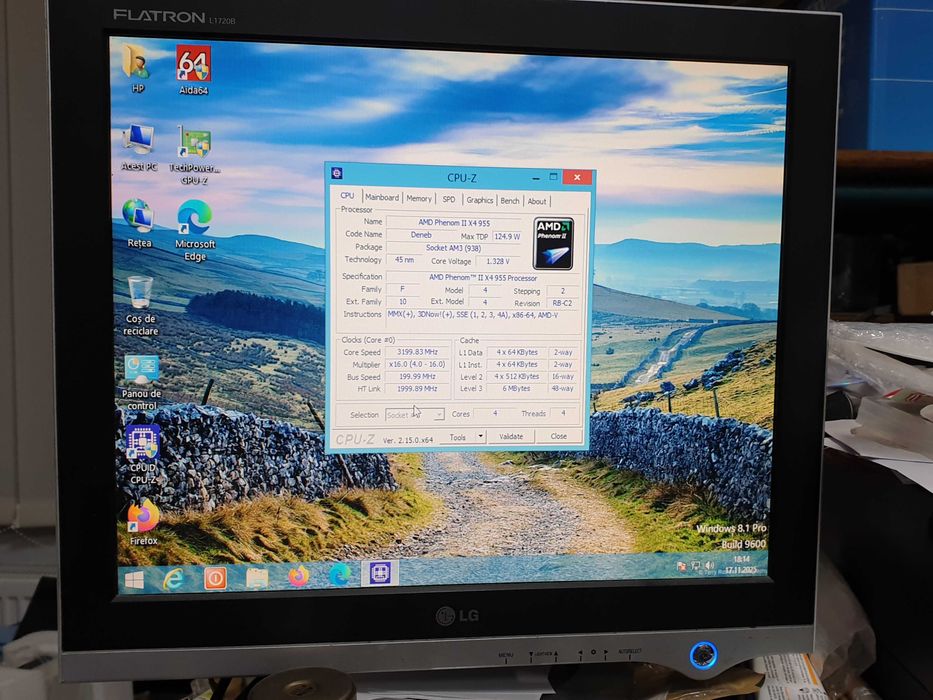This screenshot has width=933, height=700.
Task: Open Coș de reciclare recycle bin
Action: 140,306
